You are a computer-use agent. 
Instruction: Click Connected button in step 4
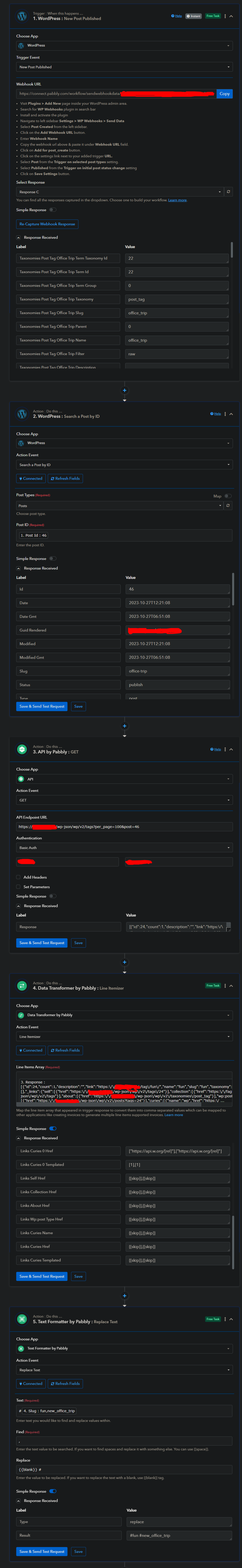pyautogui.click(x=31, y=1050)
